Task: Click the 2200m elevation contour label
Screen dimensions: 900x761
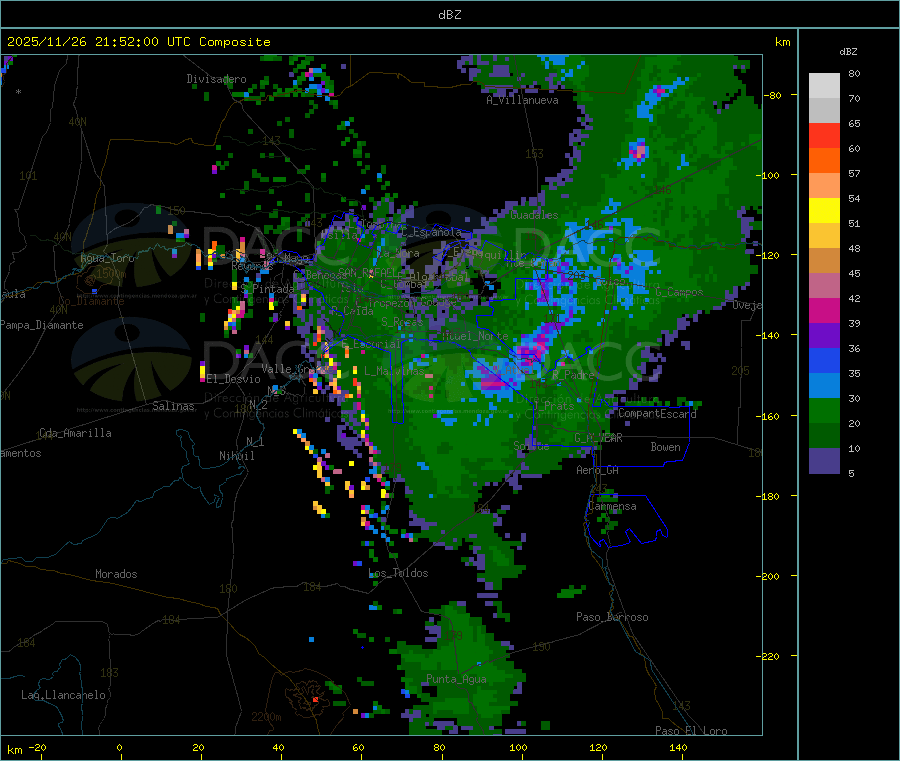Action: pos(266,717)
